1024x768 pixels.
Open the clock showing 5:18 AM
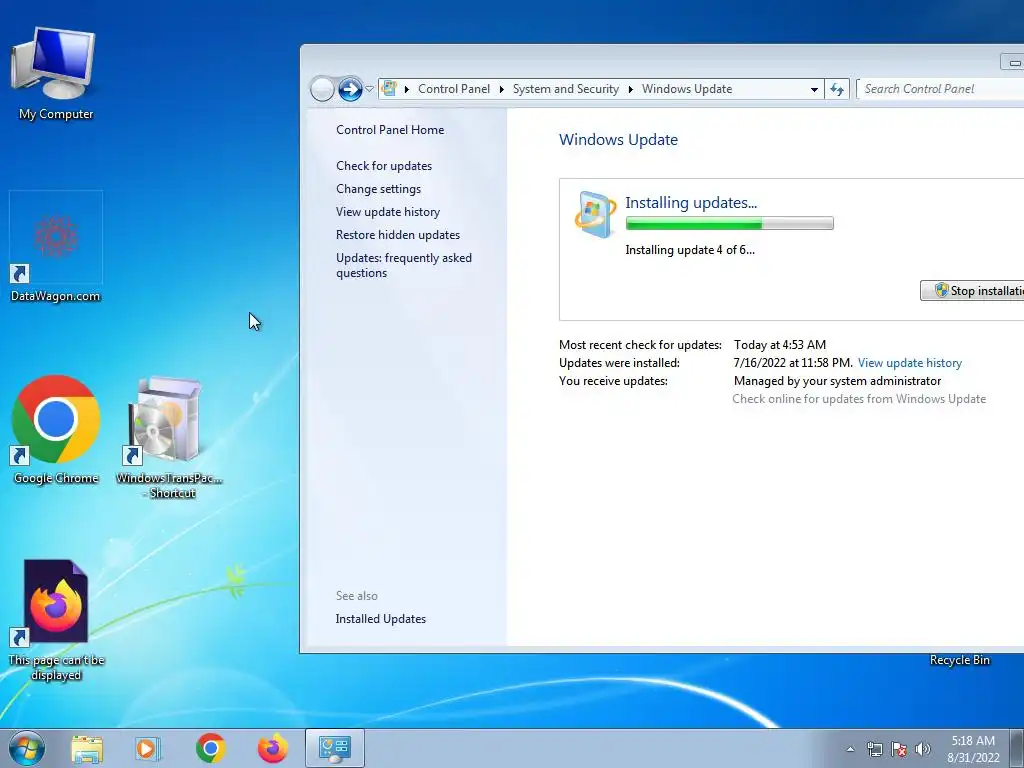[973, 749]
